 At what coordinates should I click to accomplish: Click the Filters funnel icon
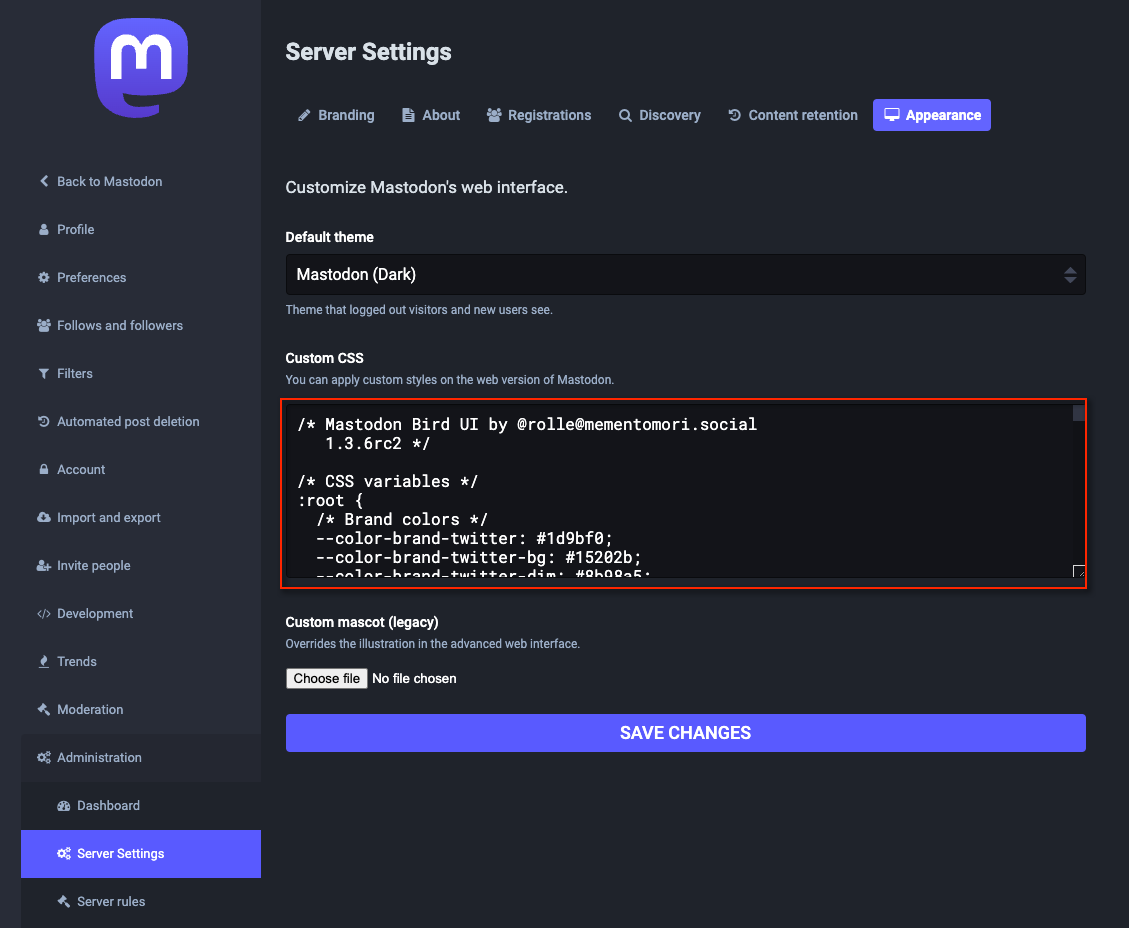[44, 374]
